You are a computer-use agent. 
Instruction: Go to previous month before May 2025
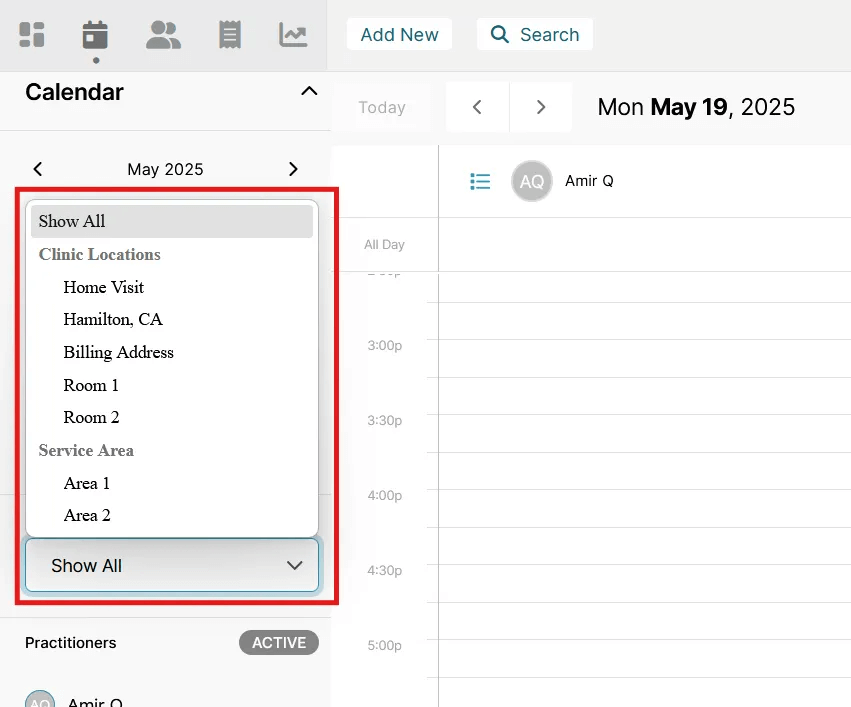37,169
